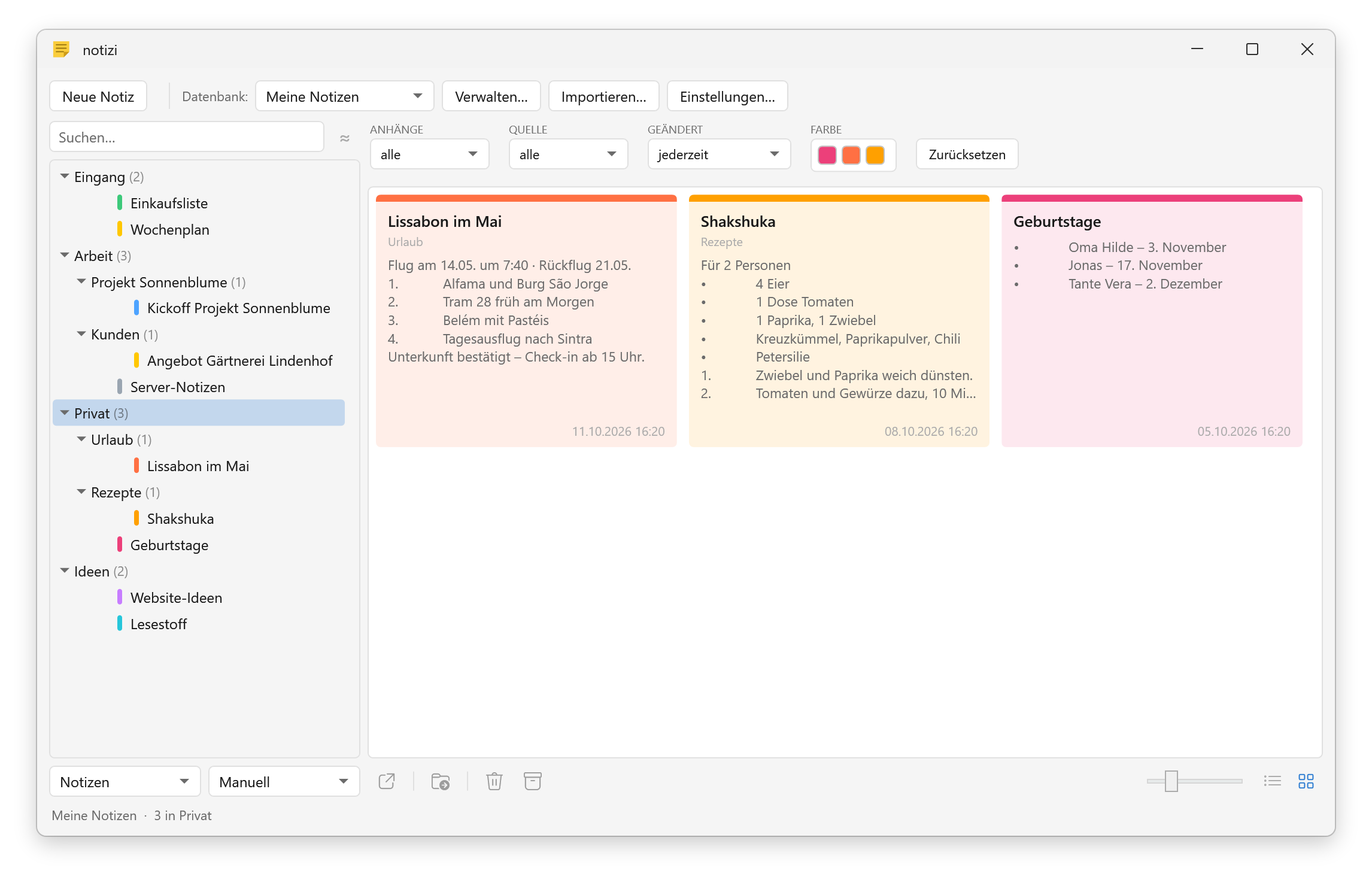
Task: Open the Geändert jederzeit dropdown
Action: [719, 154]
